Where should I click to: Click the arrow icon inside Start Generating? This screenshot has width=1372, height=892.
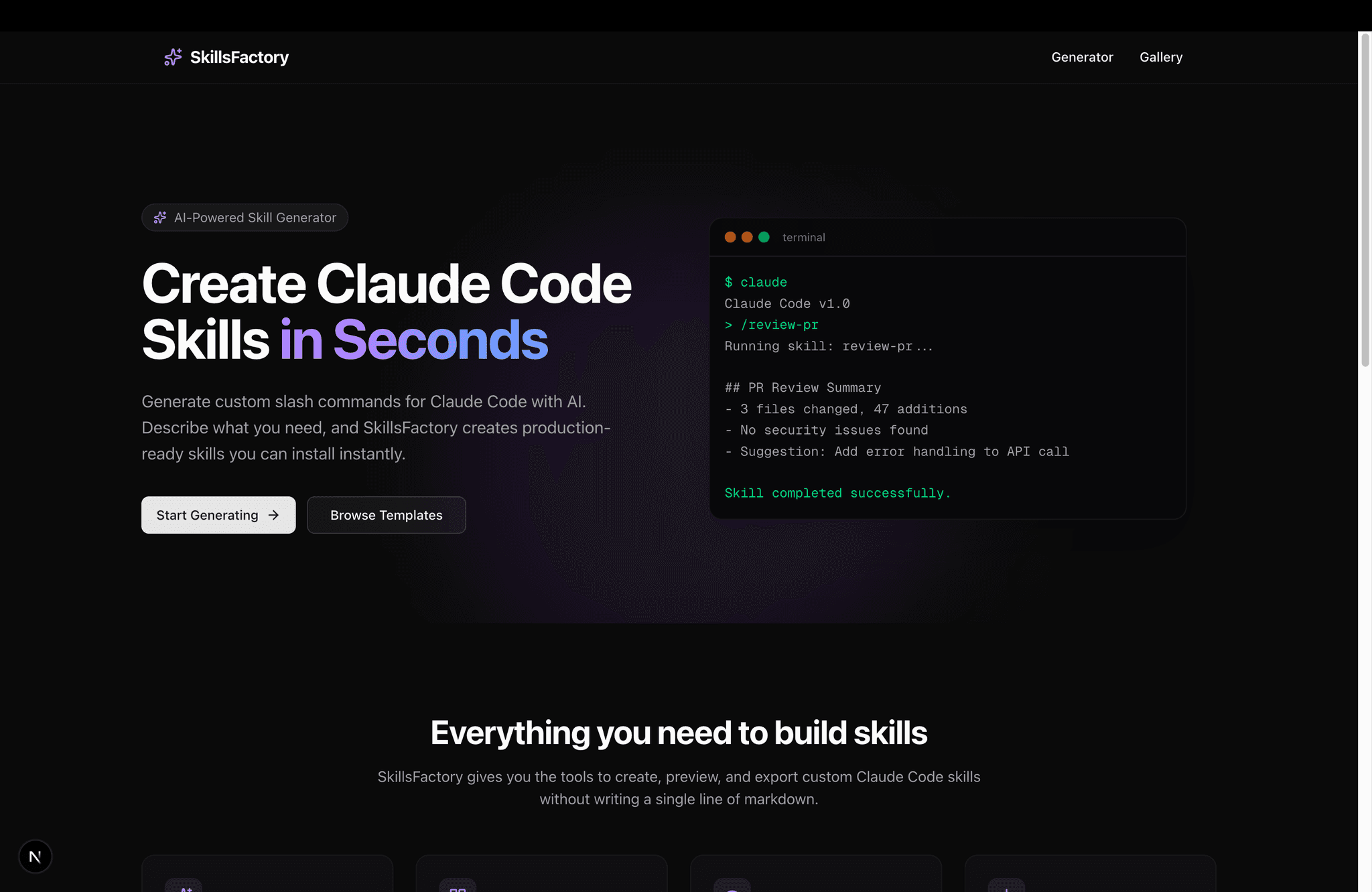(x=273, y=515)
